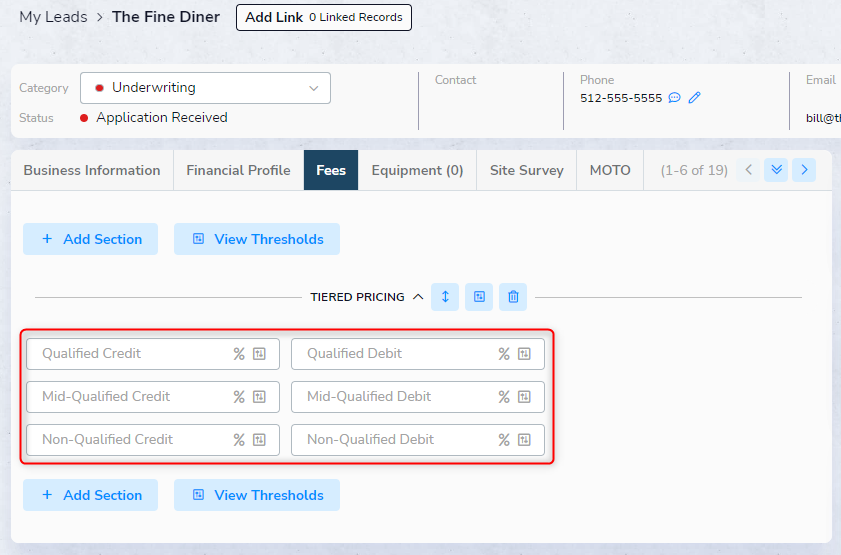Go to next set of tabs arrow
841x555 pixels.
[x=804, y=170]
